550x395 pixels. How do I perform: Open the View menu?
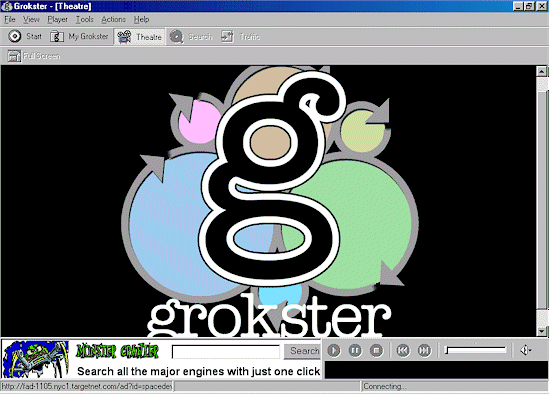[31, 19]
